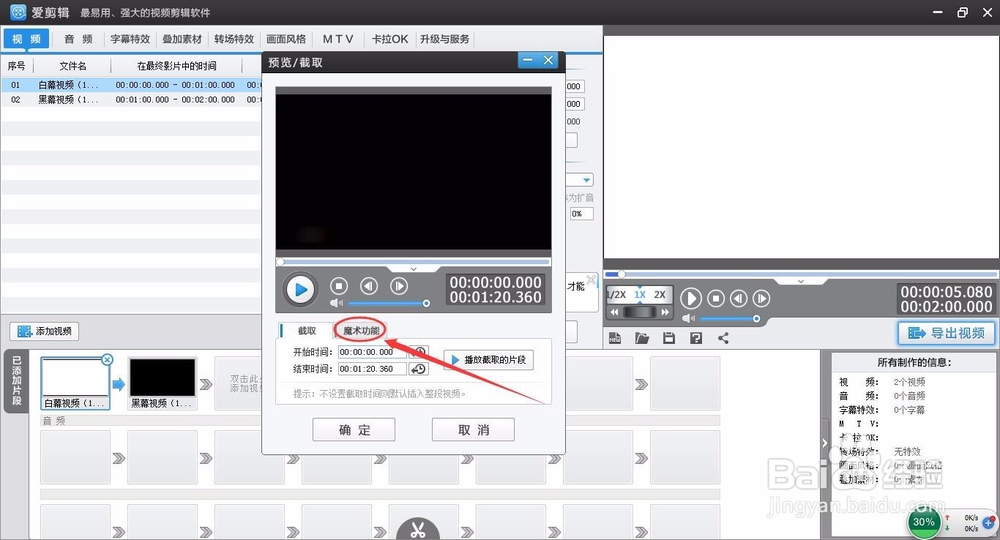The width and height of the screenshot is (1000, 540).
Task: Open the dropdown behind the dialog at right
Action: click(587, 180)
